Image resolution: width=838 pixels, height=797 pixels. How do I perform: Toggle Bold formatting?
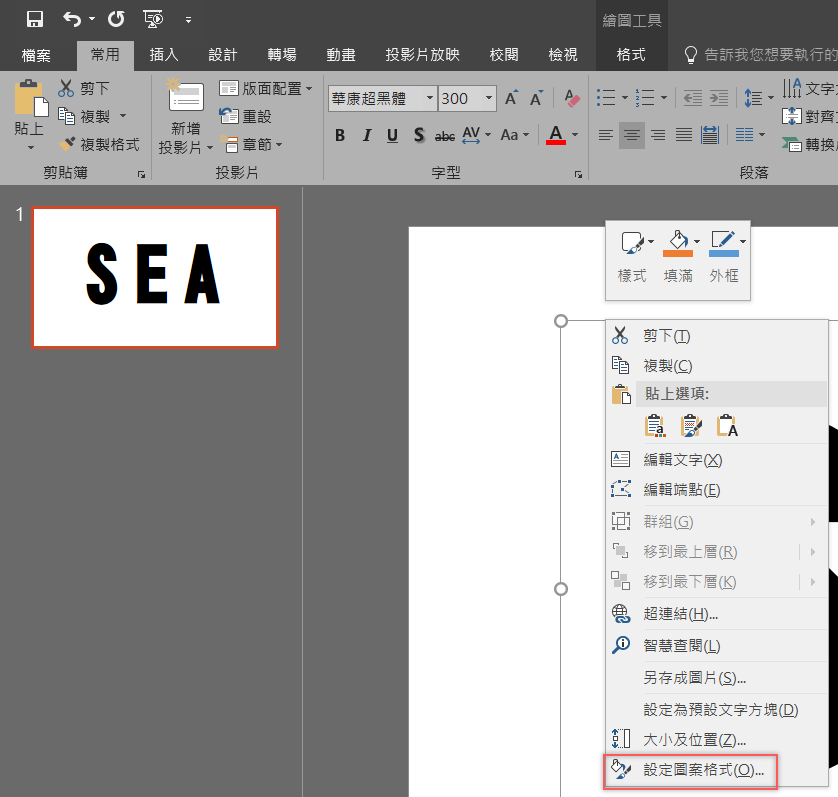tap(340, 136)
